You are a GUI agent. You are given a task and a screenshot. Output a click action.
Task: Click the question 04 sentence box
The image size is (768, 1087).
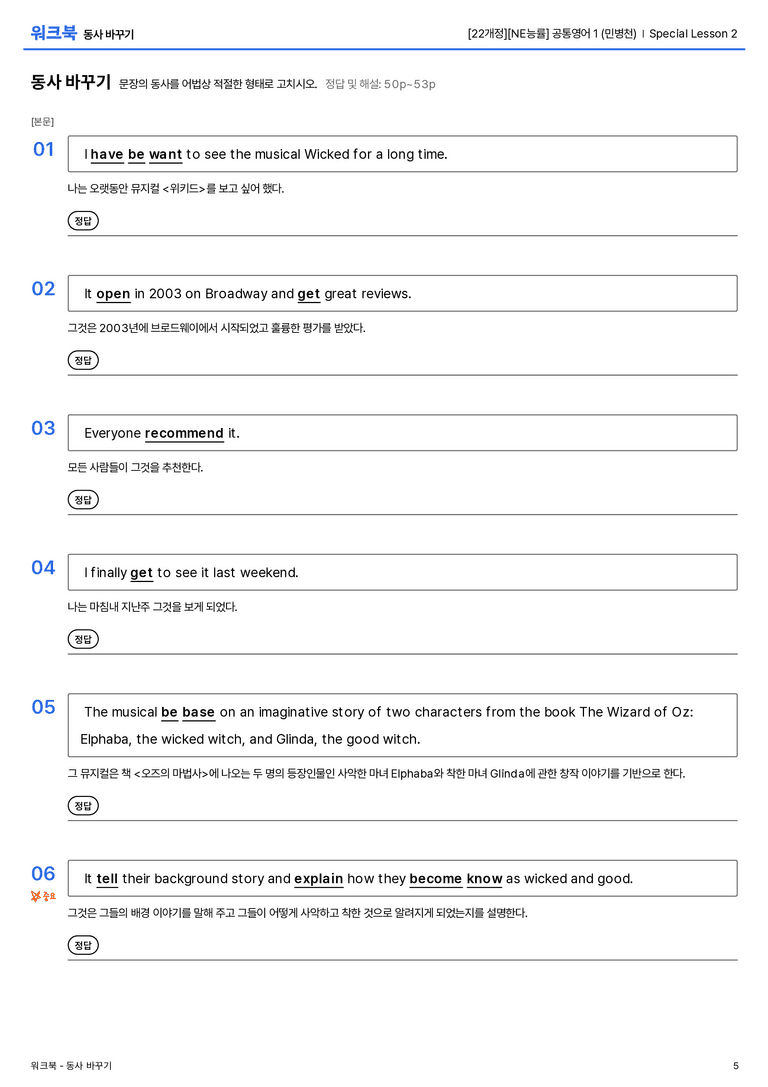click(x=403, y=572)
